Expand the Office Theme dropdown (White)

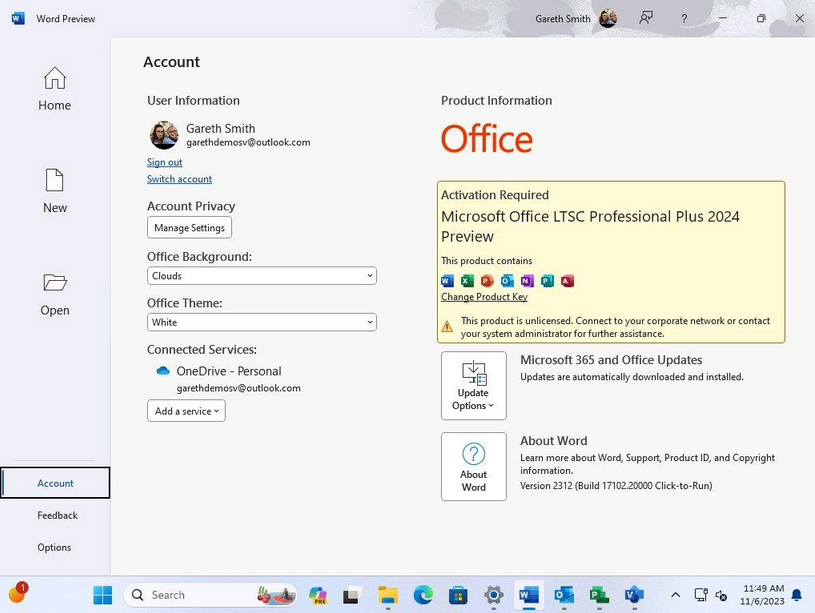point(262,322)
